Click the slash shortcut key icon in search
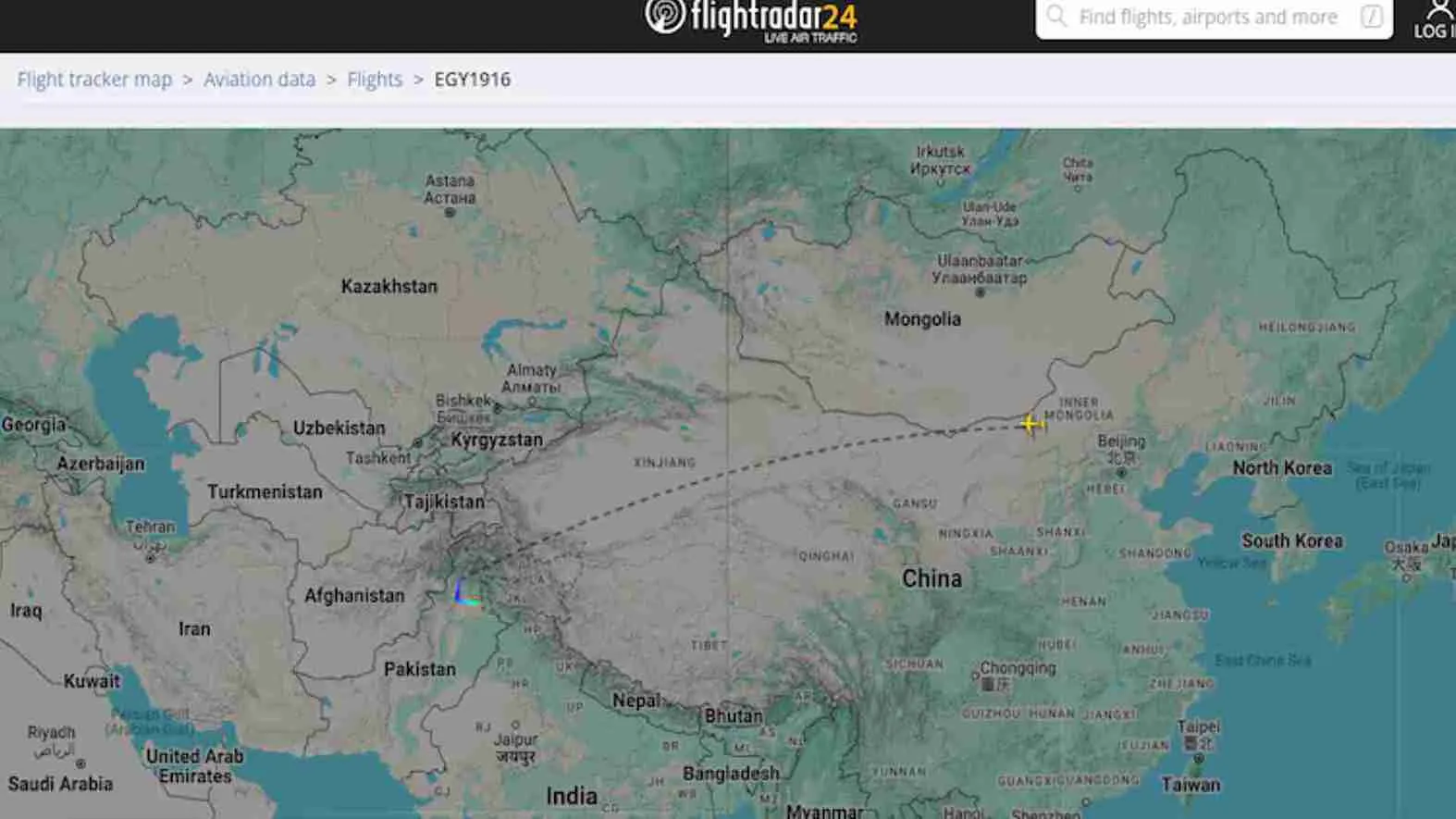Image resolution: width=1456 pixels, height=819 pixels. click(x=1372, y=16)
